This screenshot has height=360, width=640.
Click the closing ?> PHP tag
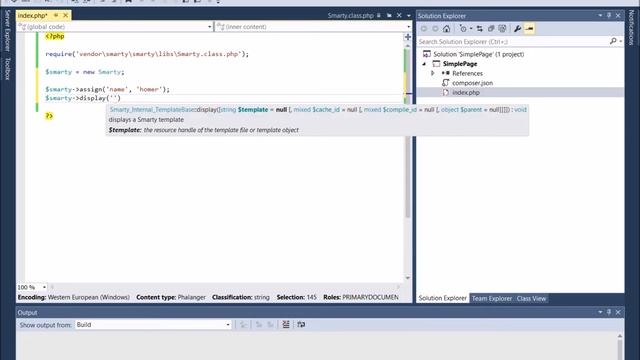49,116
